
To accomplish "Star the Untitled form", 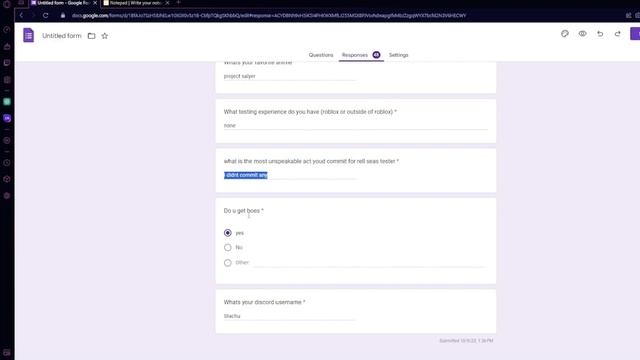I will pyautogui.click(x=105, y=36).
